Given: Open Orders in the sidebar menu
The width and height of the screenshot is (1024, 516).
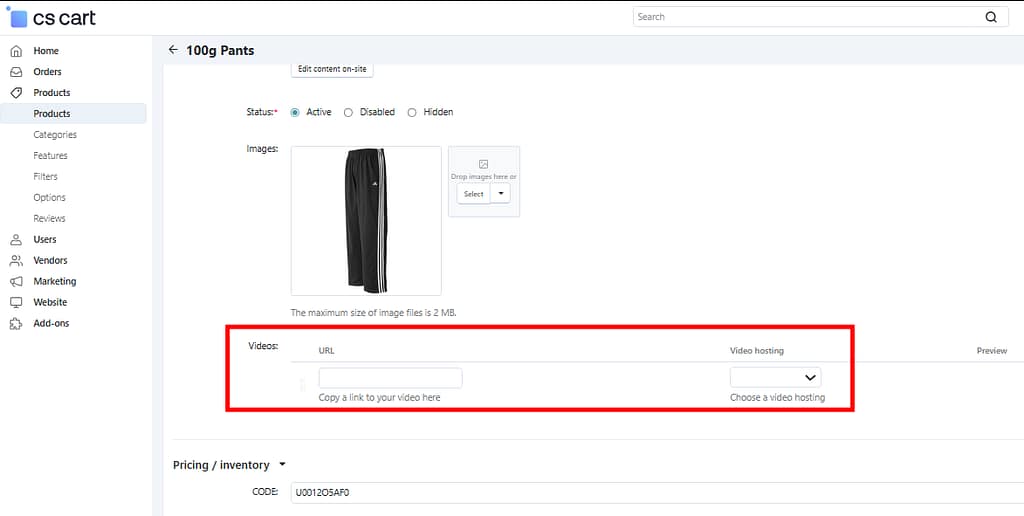Looking at the screenshot, I should coord(48,72).
